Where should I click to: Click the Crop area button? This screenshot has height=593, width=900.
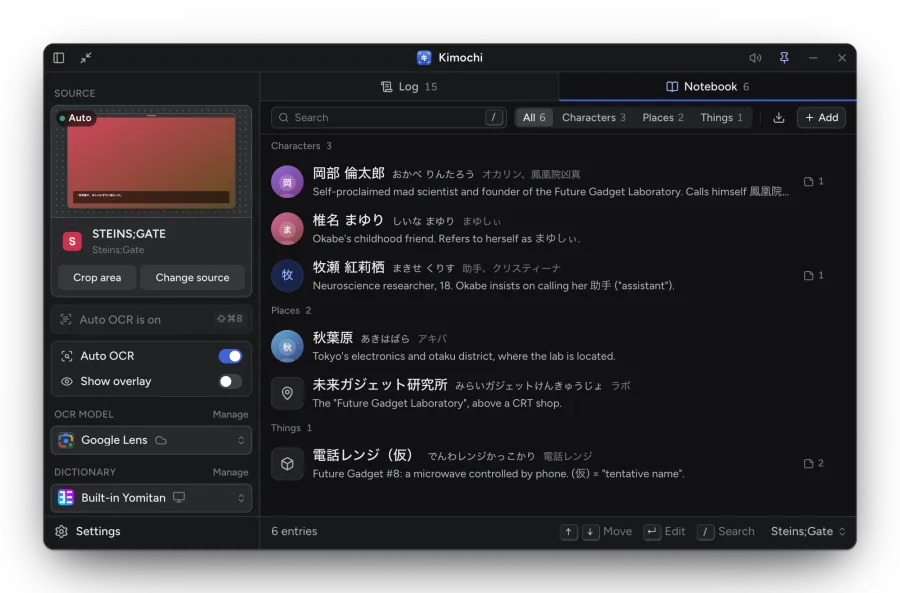click(x=97, y=278)
